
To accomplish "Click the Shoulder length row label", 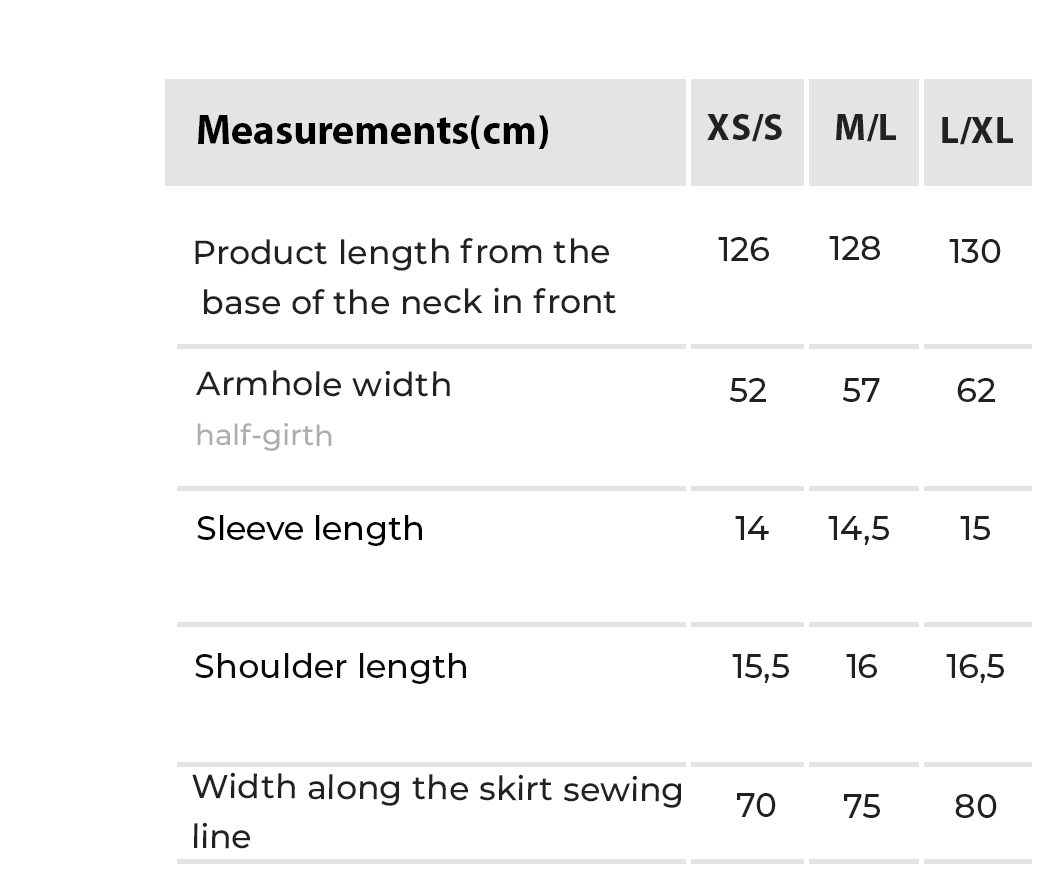I will click(331, 667).
